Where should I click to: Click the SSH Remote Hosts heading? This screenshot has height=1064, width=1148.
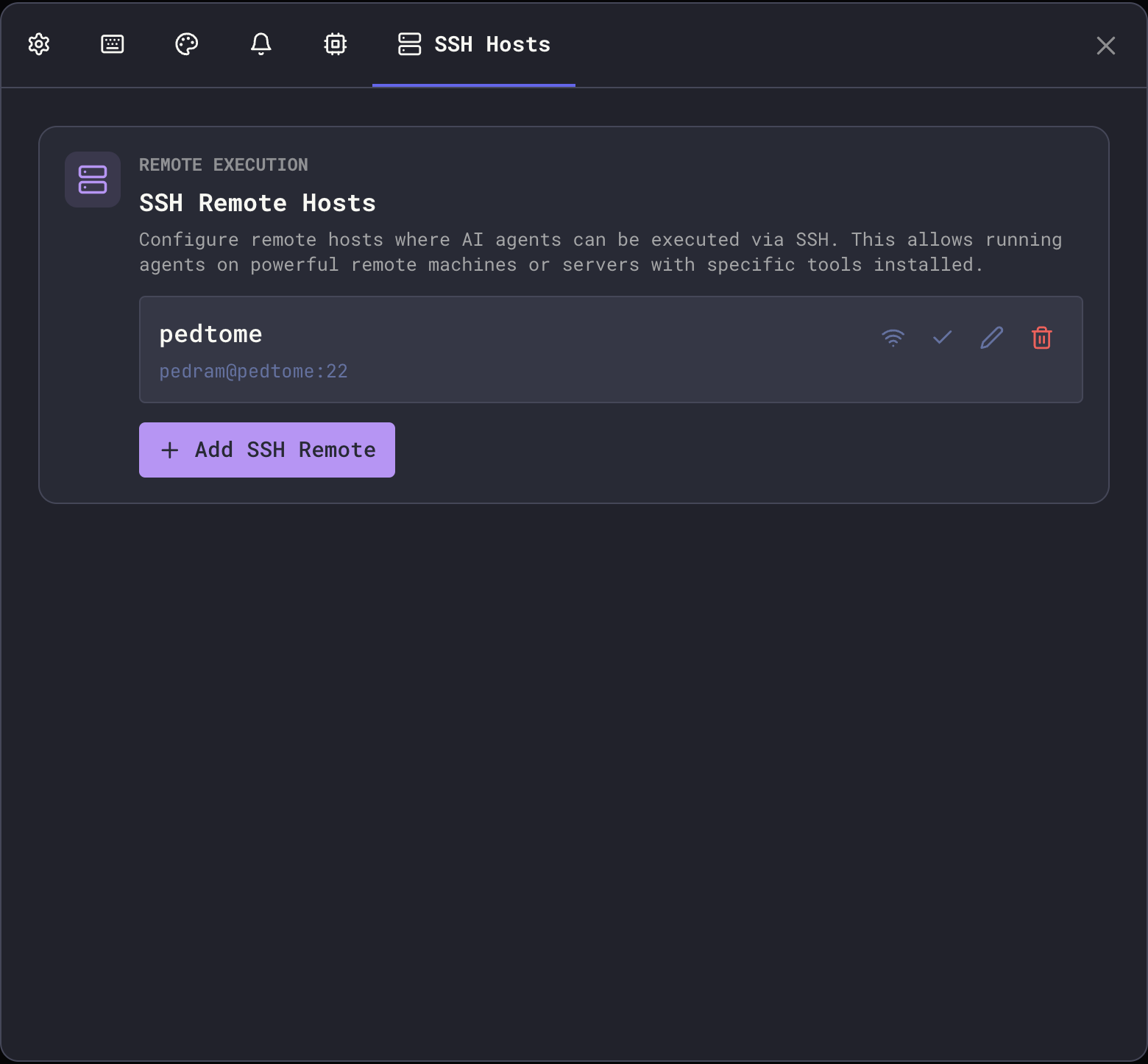click(x=257, y=203)
